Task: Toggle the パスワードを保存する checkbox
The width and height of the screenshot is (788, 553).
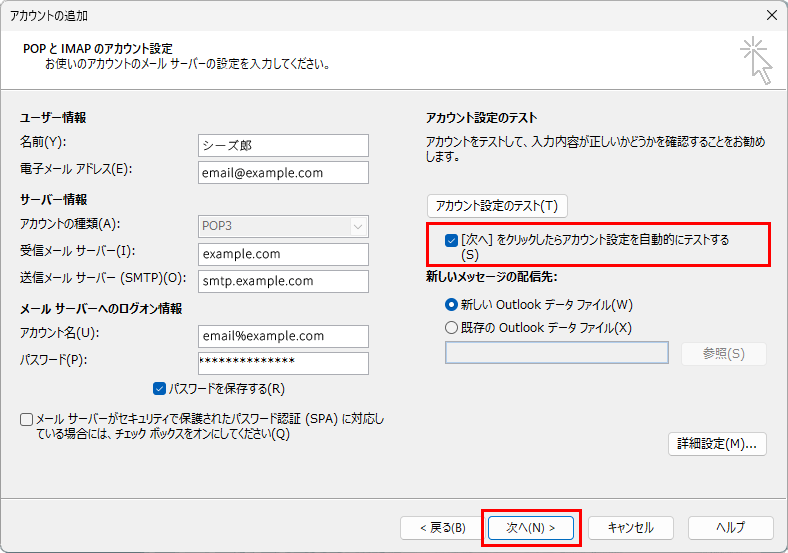Action: click(160, 388)
